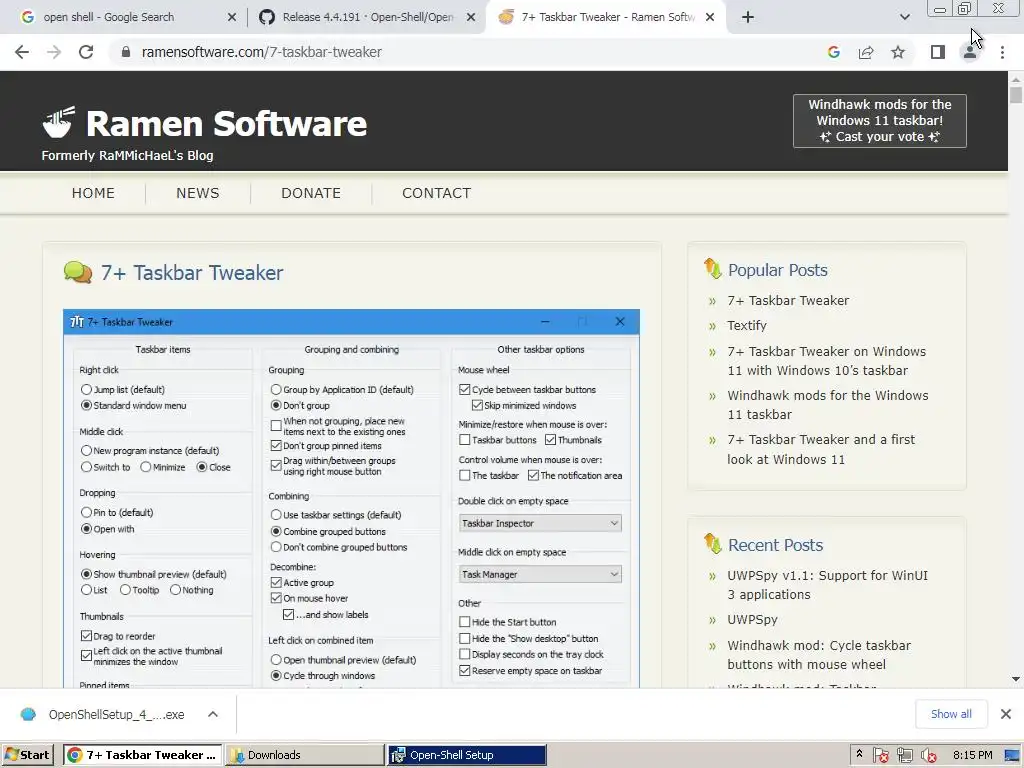Toggle the browser side panel icon
This screenshot has height=768, width=1024.
[x=938, y=52]
